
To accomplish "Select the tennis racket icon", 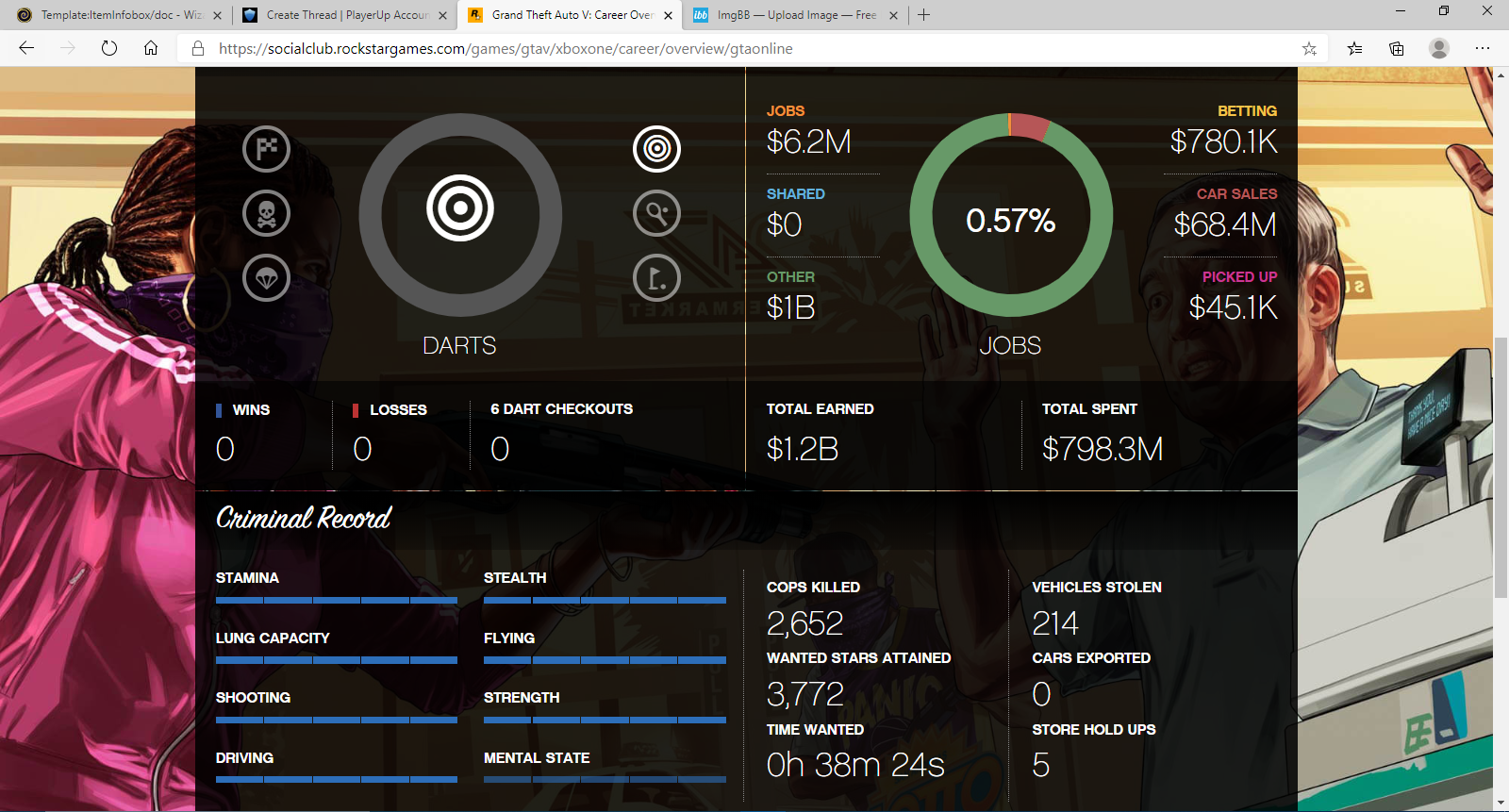I will [x=656, y=213].
